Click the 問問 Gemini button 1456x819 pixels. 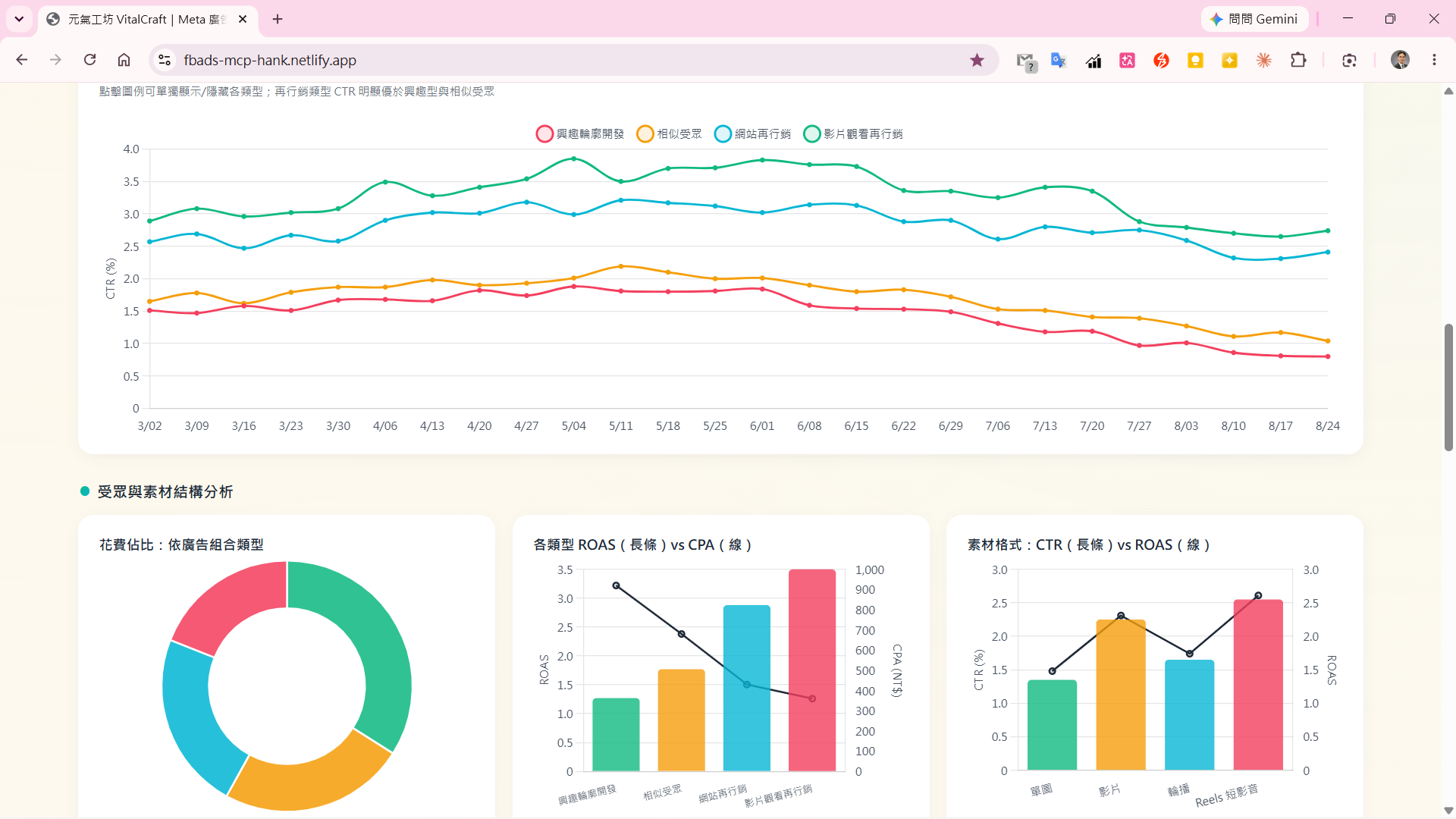tap(1254, 19)
